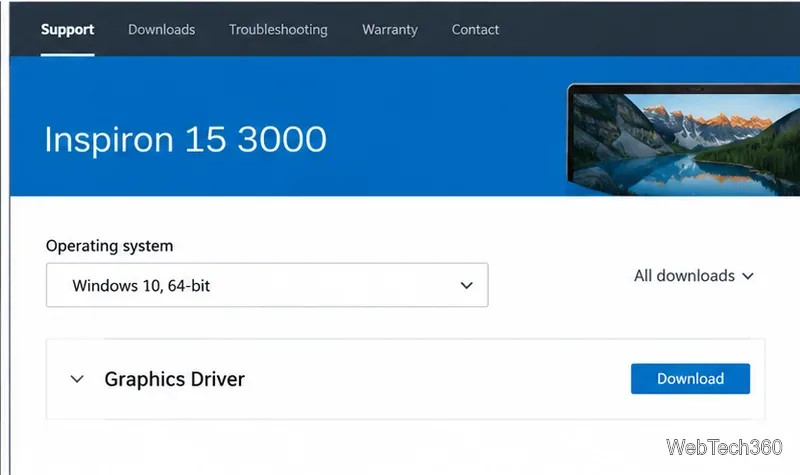Click the Inspiron 15 3000 heading
The image size is (800, 475).
[x=185, y=139]
